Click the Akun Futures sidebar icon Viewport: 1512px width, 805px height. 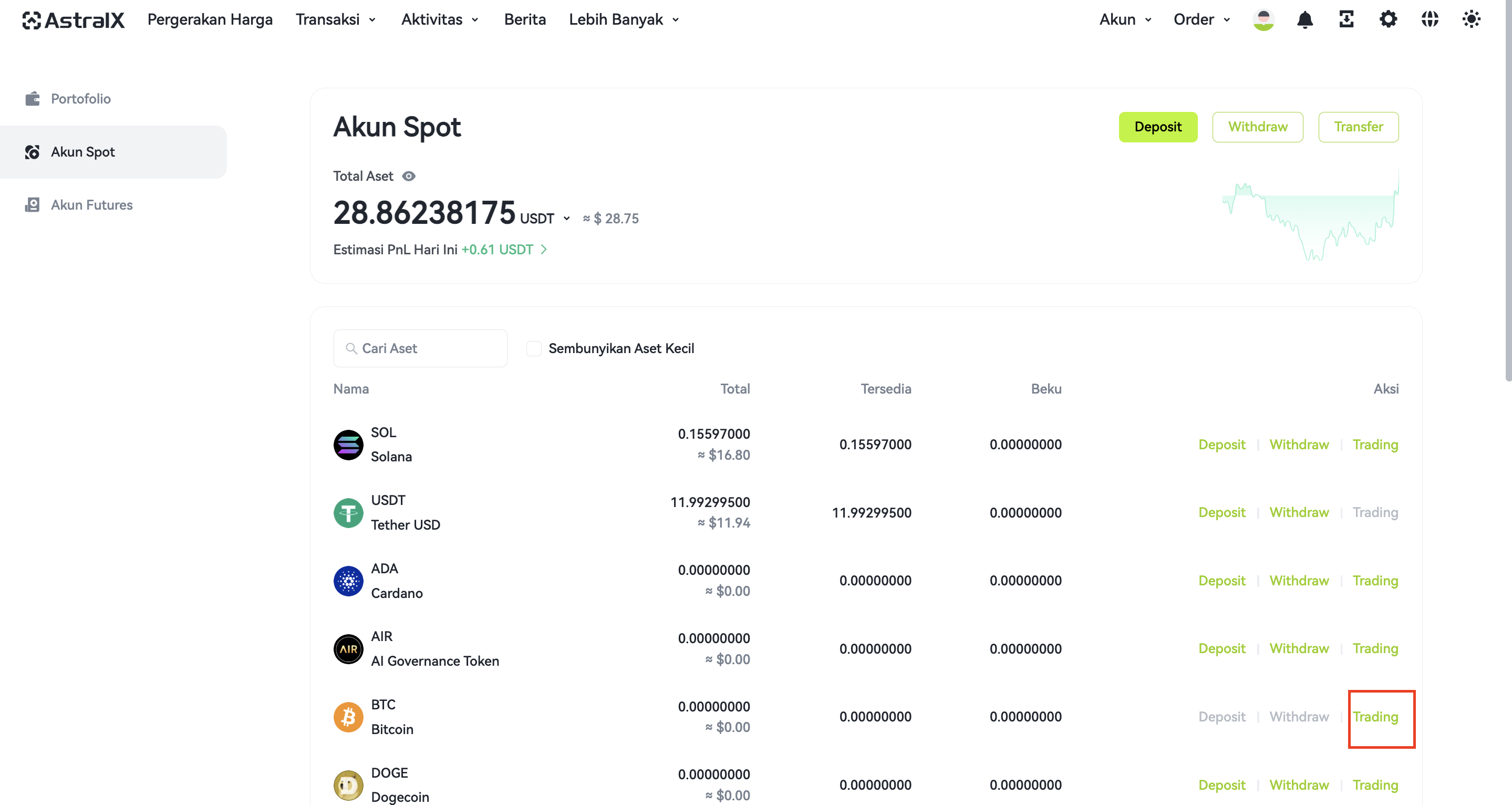click(32, 205)
